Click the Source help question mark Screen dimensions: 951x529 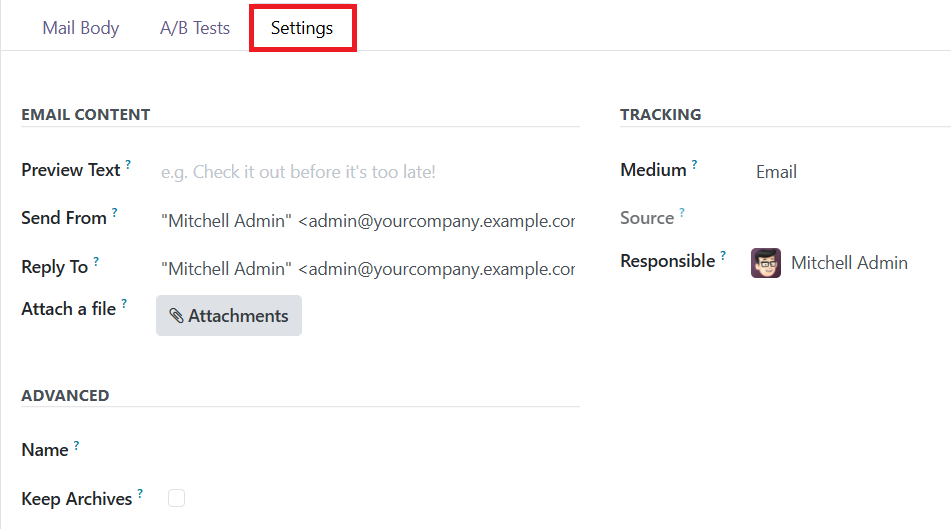[682, 212]
